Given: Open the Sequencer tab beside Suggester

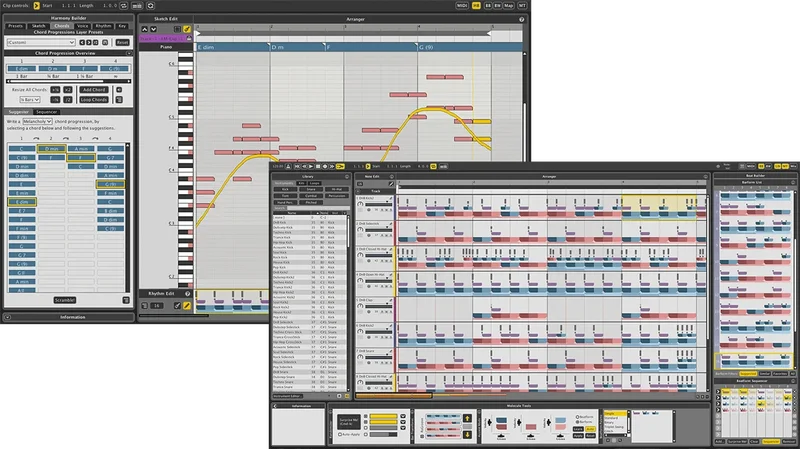Looking at the screenshot, I should point(47,112).
